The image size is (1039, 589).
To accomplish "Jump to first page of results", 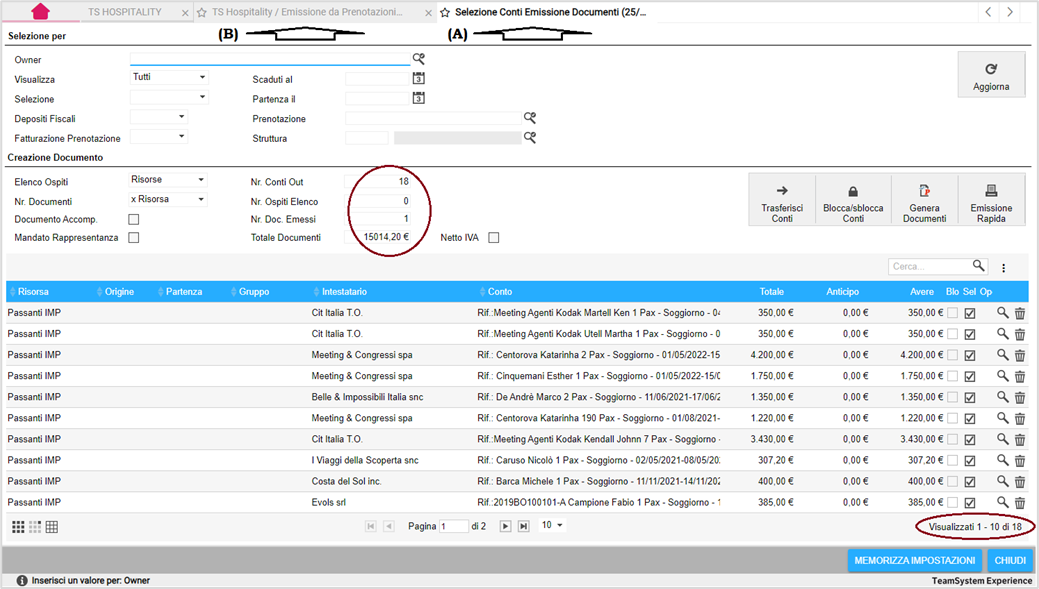I will tap(370, 526).
